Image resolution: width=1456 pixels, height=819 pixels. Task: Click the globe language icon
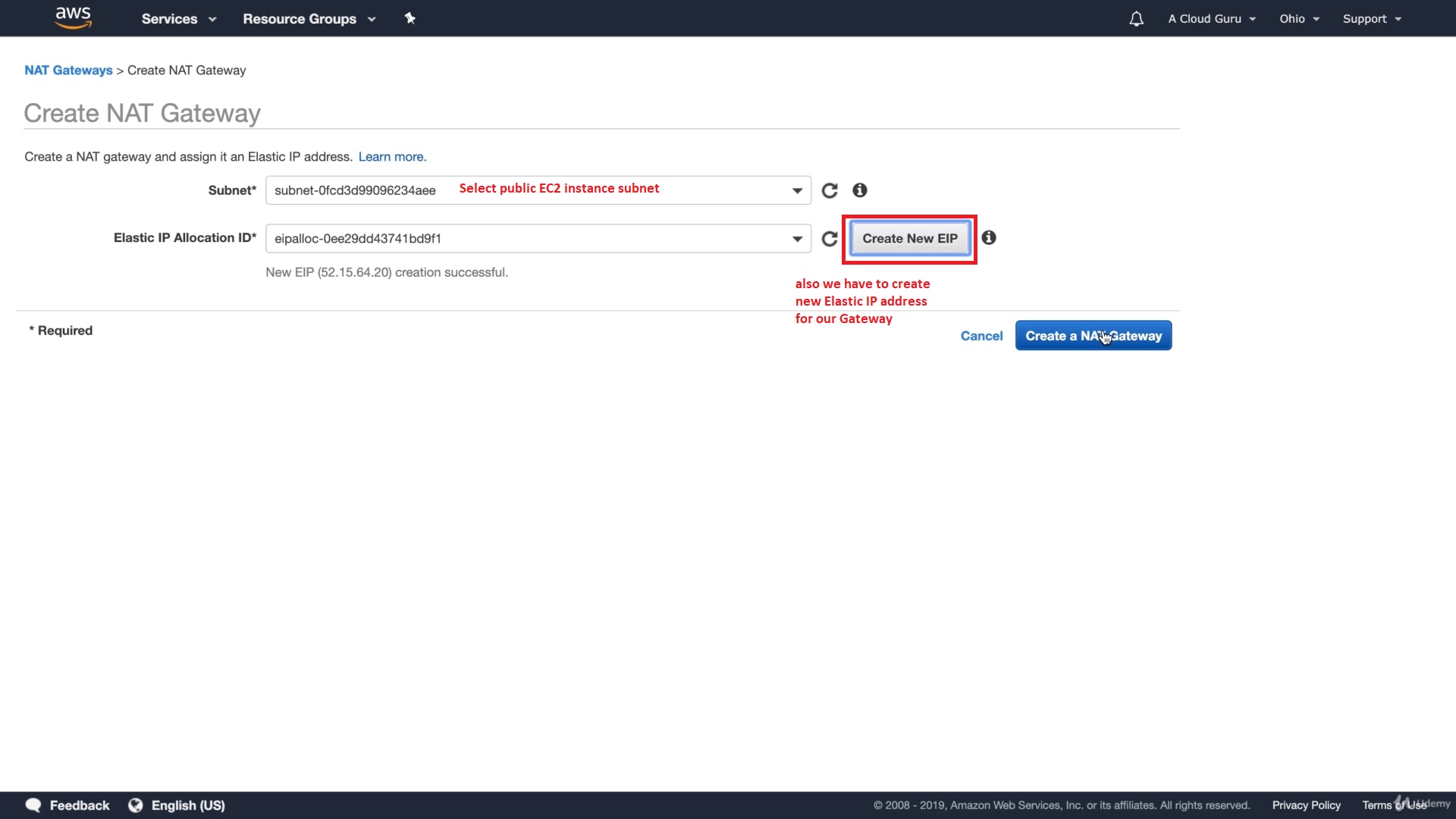point(136,805)
